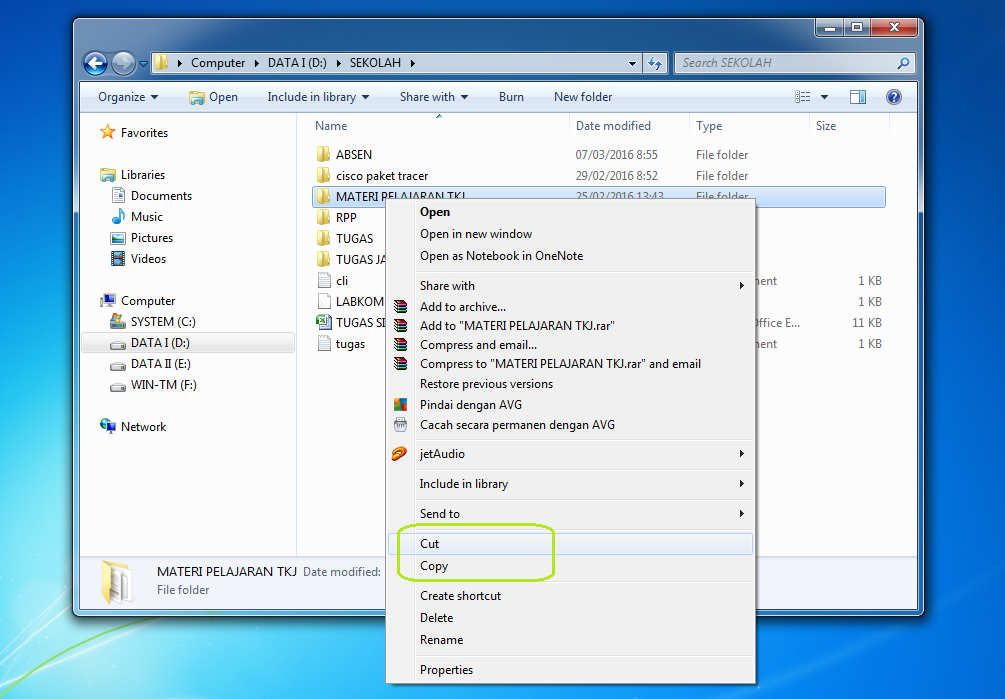Toggle the preview pane icon
The image size is (1005, 699).
(858, 97)
